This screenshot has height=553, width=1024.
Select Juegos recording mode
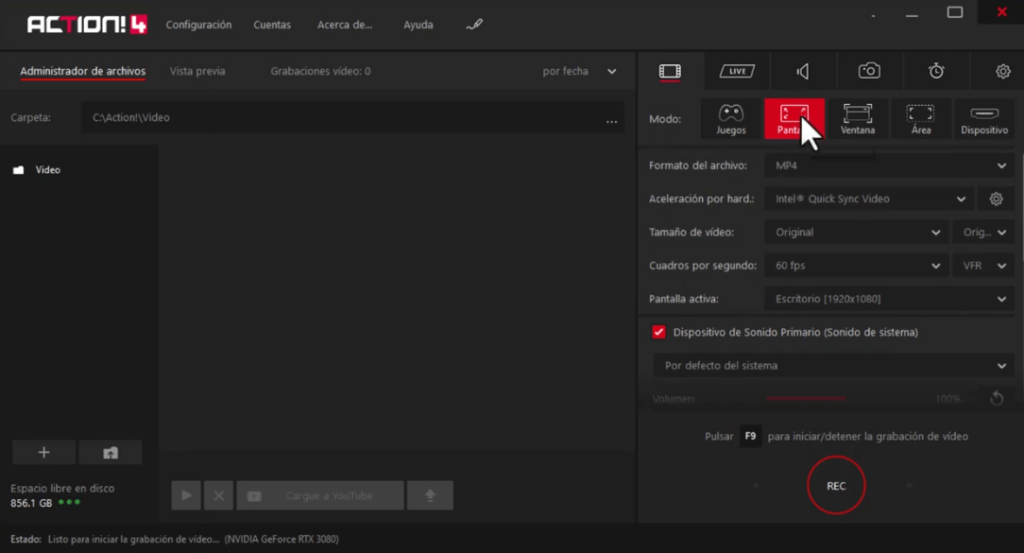[730, 119]
